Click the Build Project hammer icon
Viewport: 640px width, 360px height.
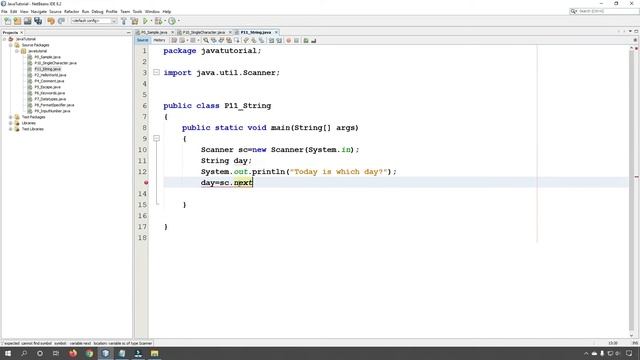point(124,21)
